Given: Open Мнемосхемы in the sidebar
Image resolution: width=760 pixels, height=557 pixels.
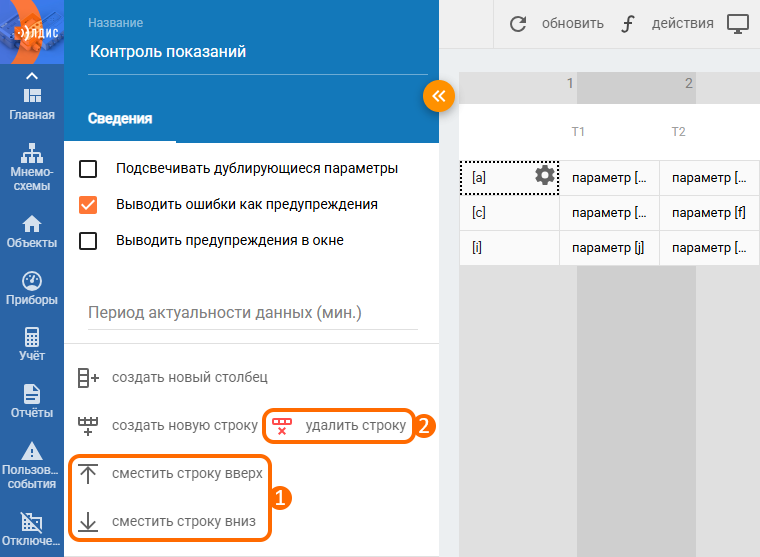Looking at the screenshot, I should click(32, 166).
